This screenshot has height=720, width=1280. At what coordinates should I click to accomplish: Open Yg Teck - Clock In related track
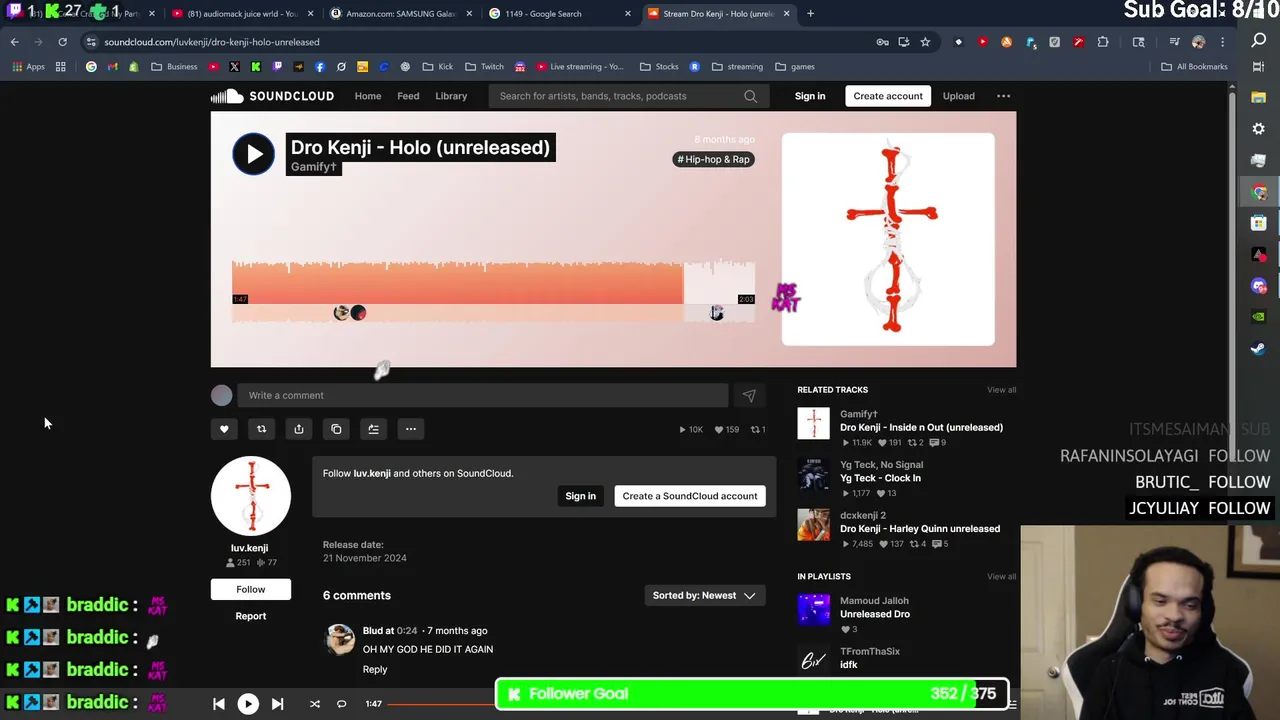point(880,478)
